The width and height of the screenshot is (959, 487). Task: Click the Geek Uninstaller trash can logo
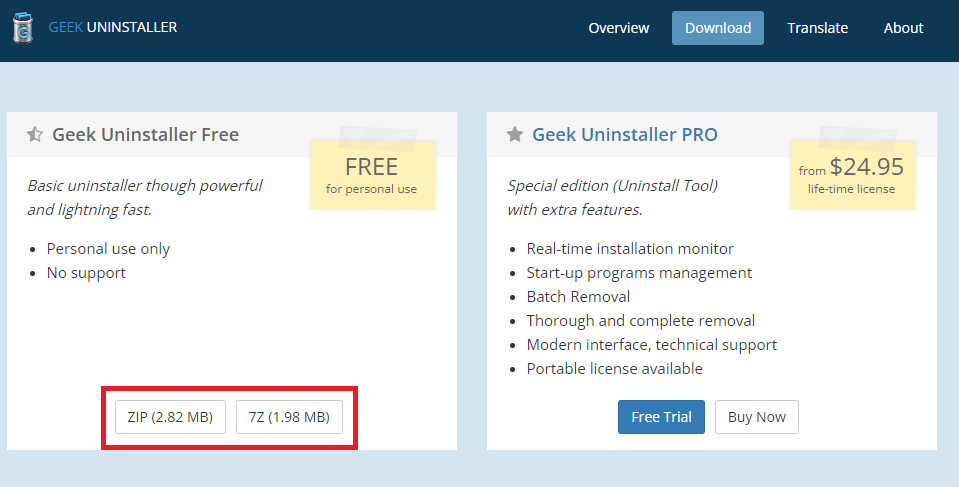[x=23, y=28]
